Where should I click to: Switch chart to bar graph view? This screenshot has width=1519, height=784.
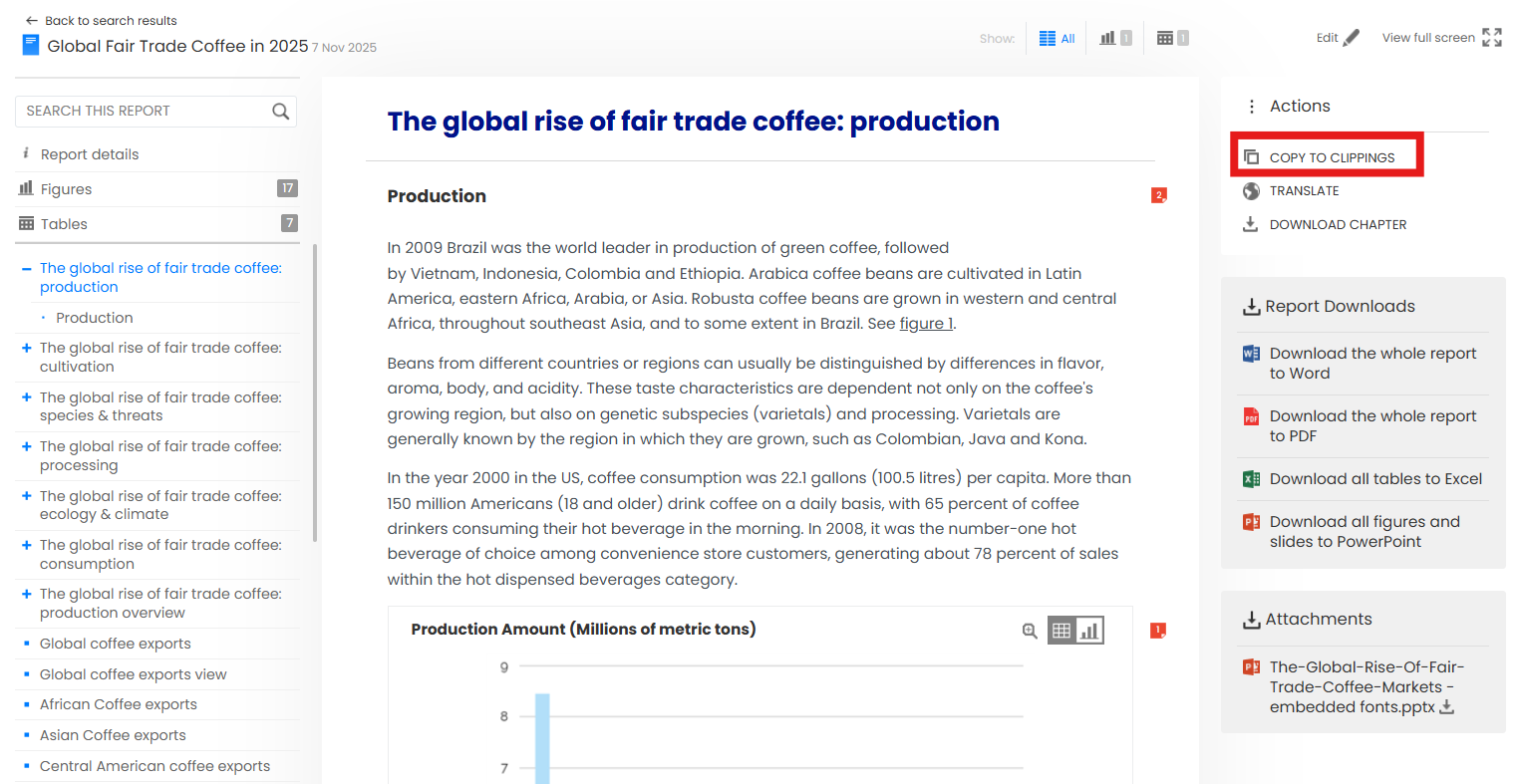[1089, 631]
